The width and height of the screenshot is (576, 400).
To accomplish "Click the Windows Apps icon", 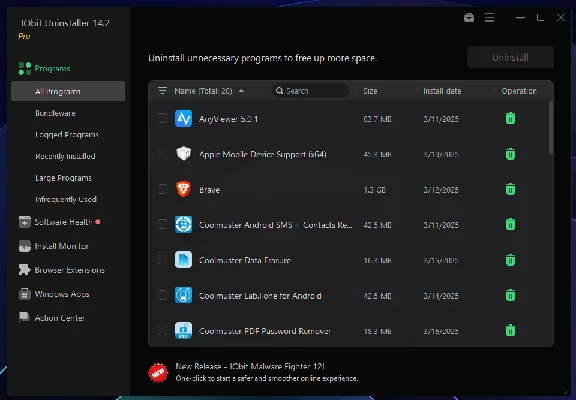I will click(25, 294).
